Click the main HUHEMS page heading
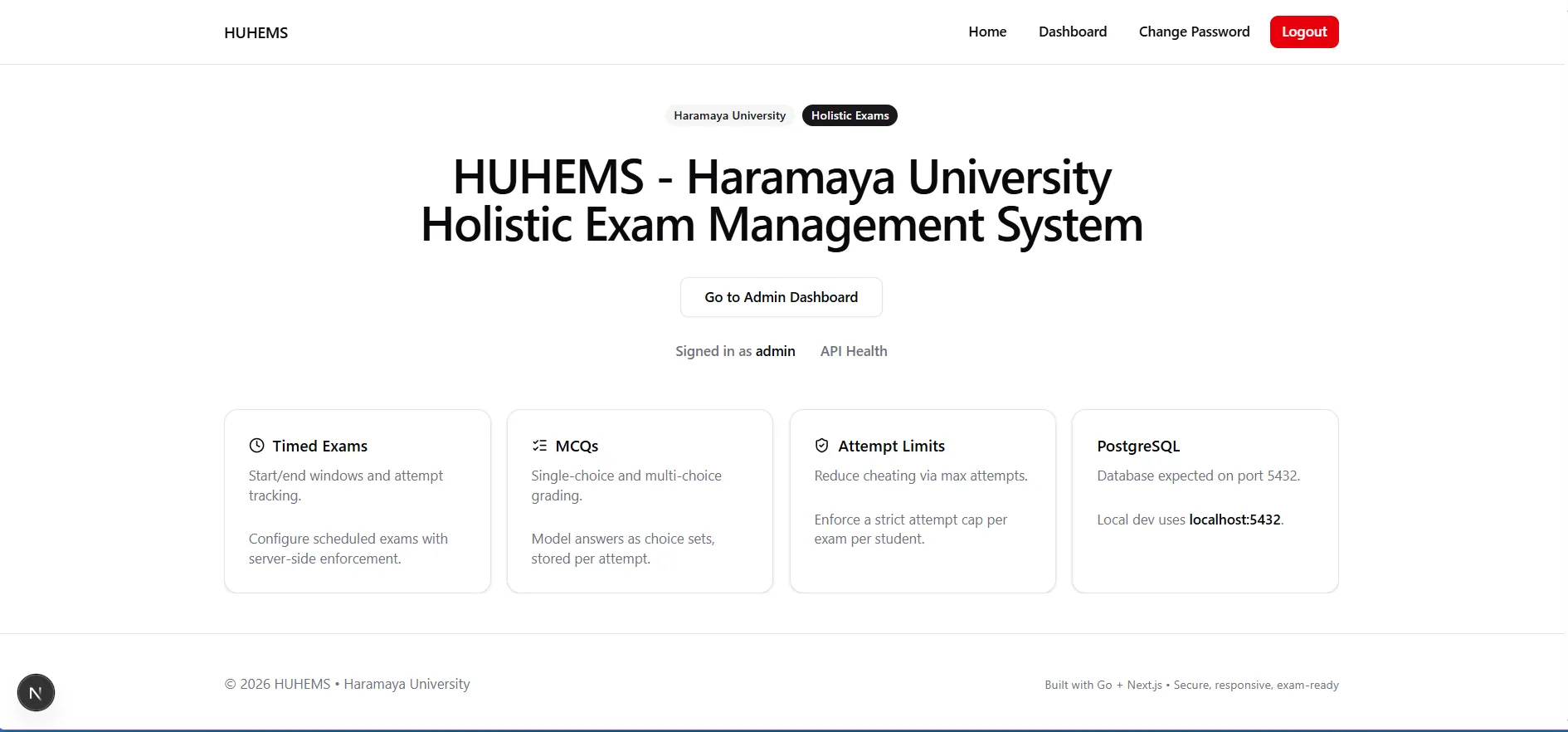The image size is (1568, 732). (x=782, y=201)
